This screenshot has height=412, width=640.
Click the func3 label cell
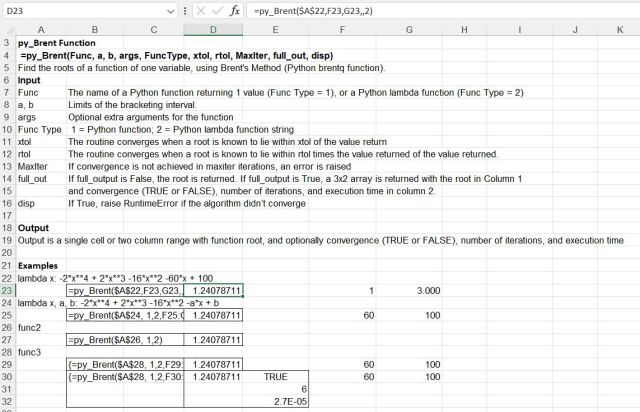click(32, 353)
